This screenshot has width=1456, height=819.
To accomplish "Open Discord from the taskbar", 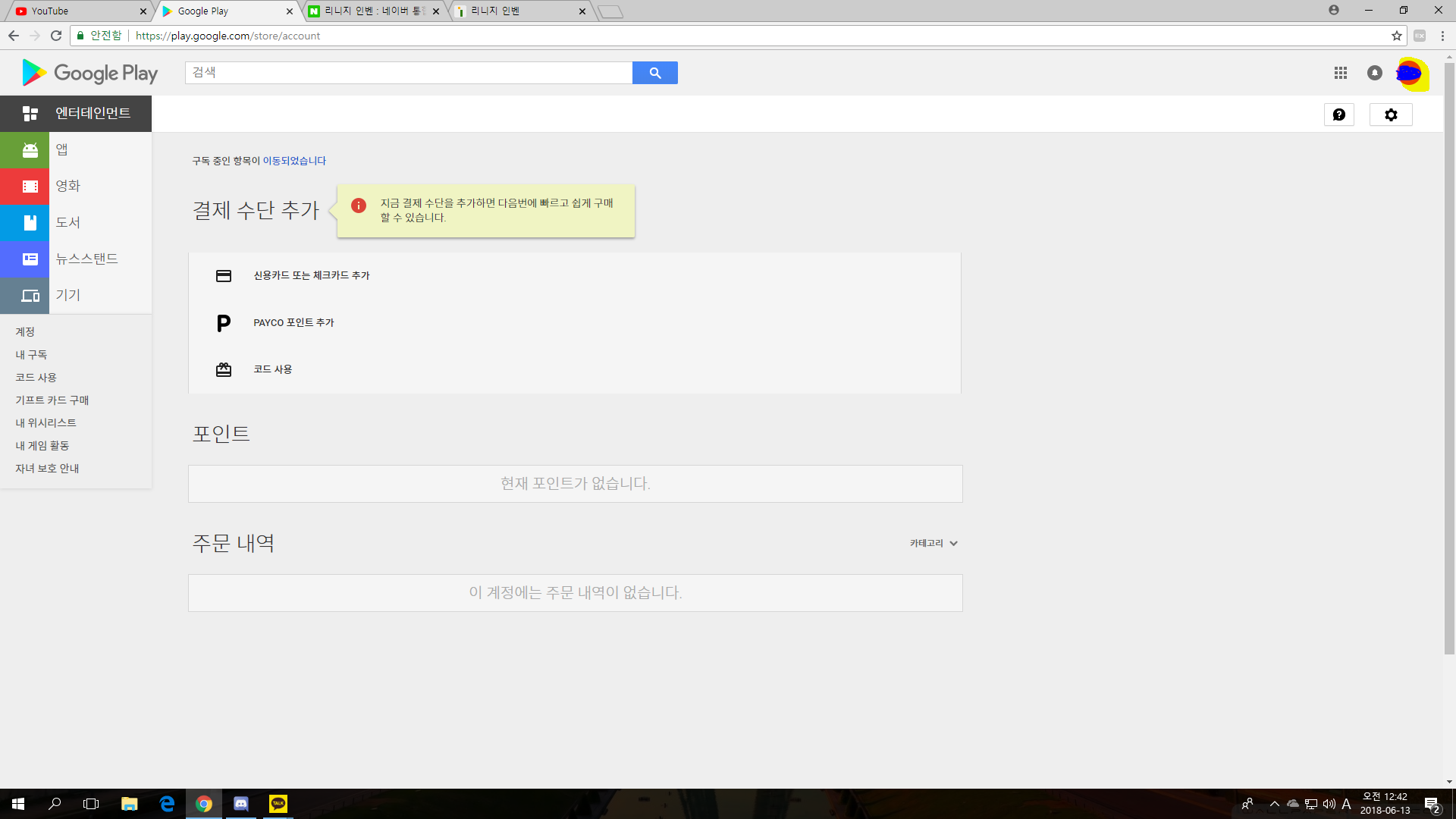I will [241, 804].
